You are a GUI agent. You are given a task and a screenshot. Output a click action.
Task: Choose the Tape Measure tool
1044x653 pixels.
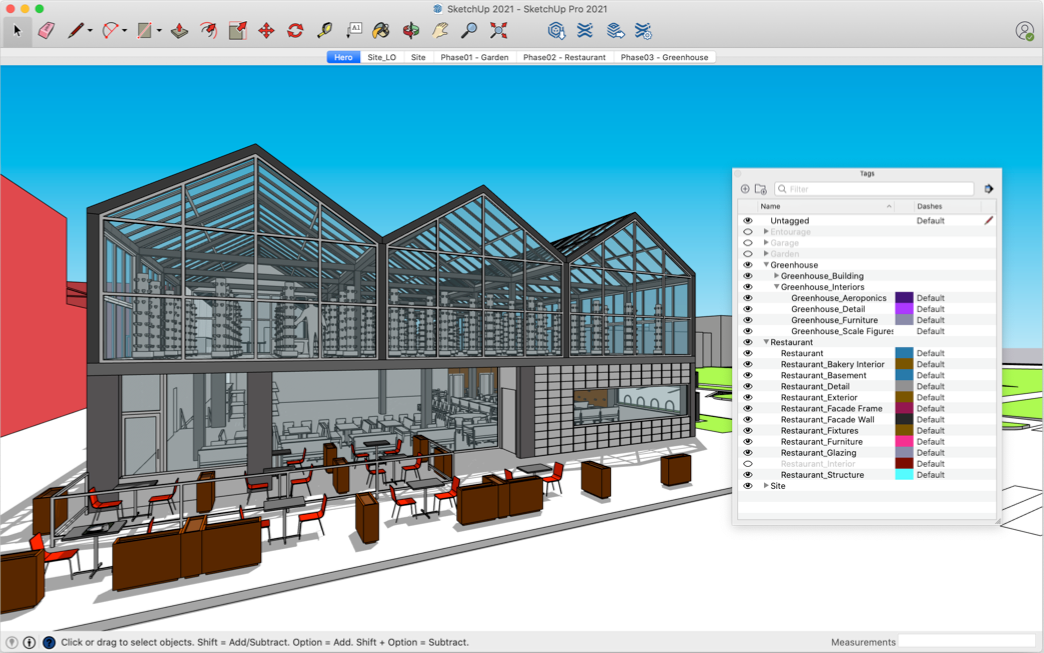coord(325,31)
